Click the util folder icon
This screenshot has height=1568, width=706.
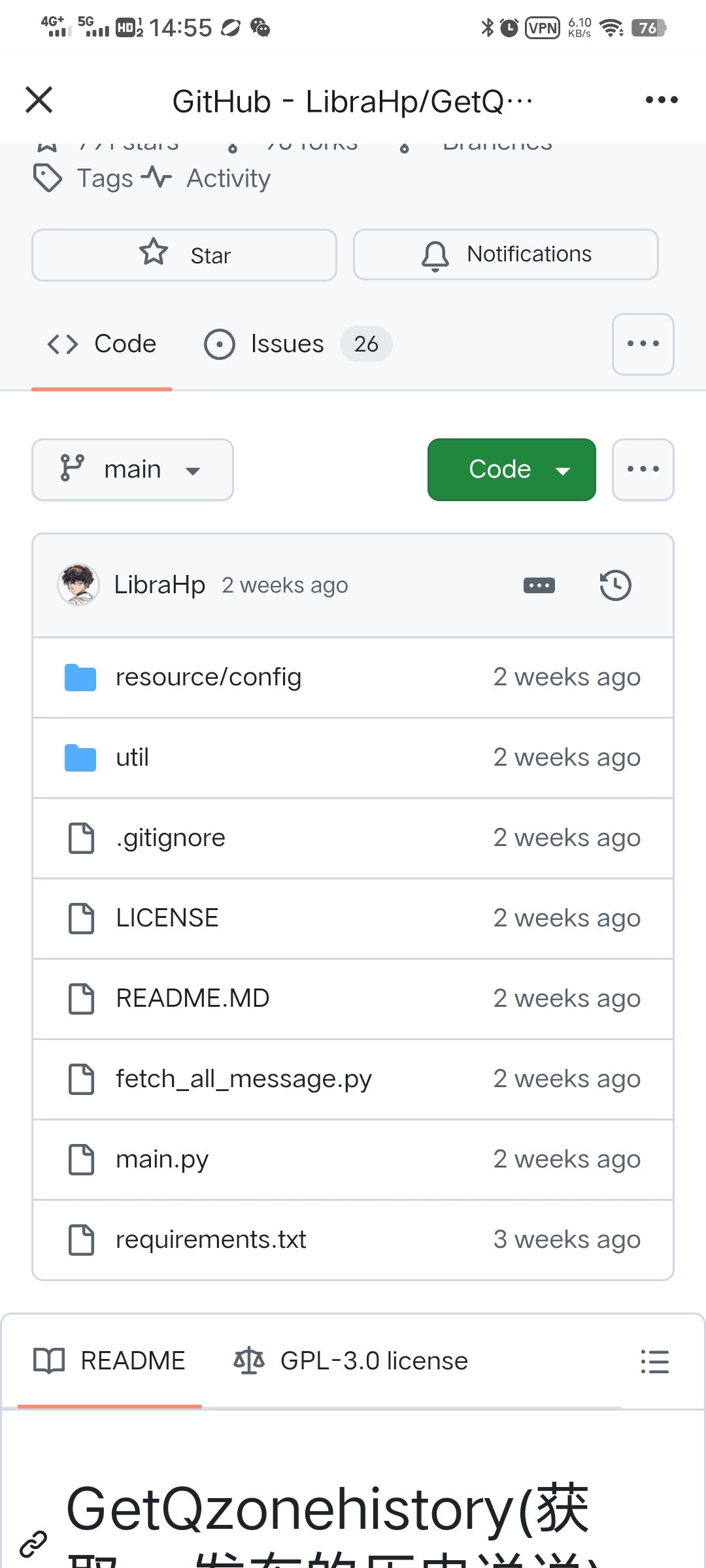80,758
